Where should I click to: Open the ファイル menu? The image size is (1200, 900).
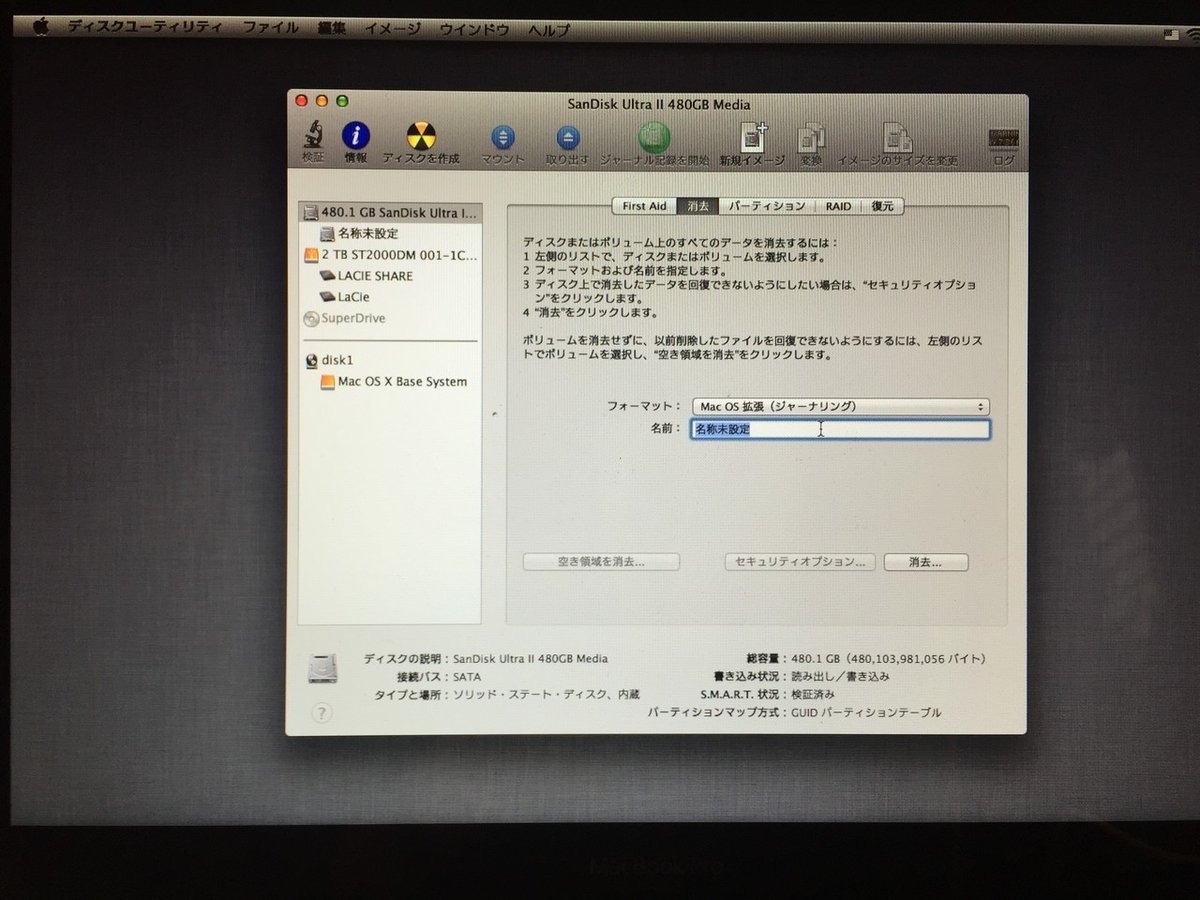click(x=270, y=28)
